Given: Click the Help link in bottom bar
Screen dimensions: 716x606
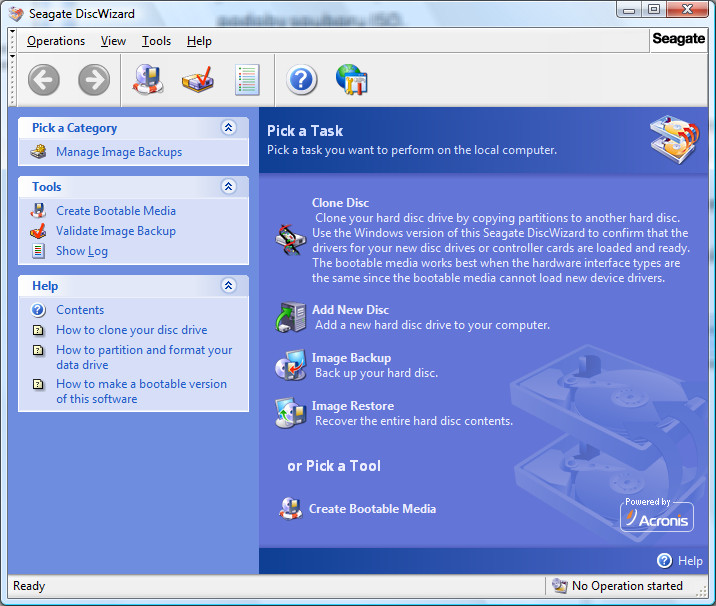Looking at the screenshot, I should click(x=690, y=561).
